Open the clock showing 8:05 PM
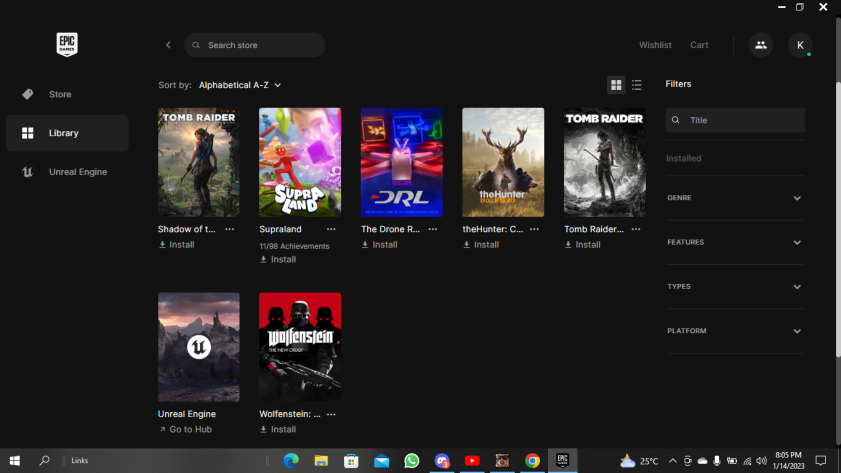The height and width of the screenshot is (473, 841). [788, 461]
